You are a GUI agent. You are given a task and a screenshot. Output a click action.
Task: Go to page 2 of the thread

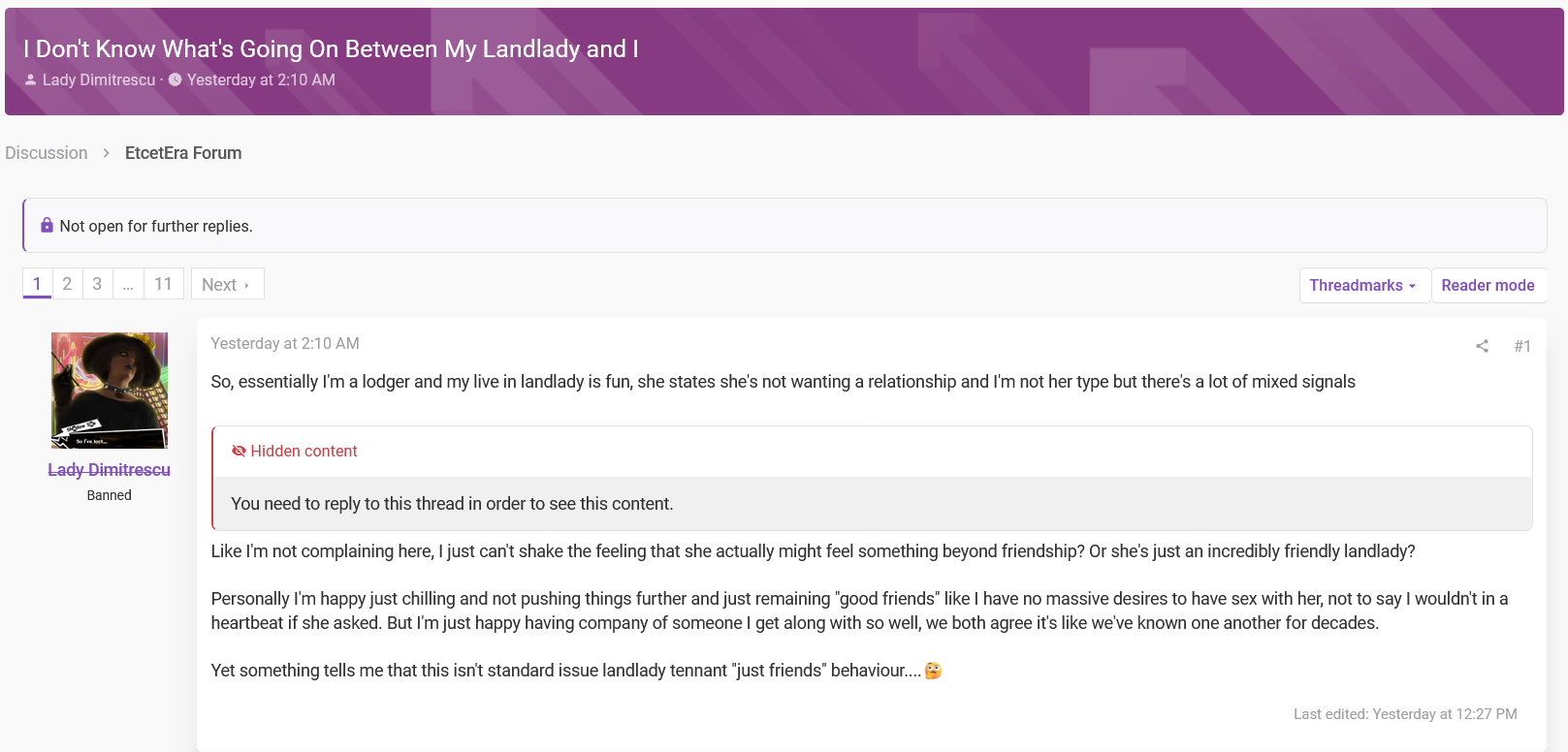tap(67, 284)
